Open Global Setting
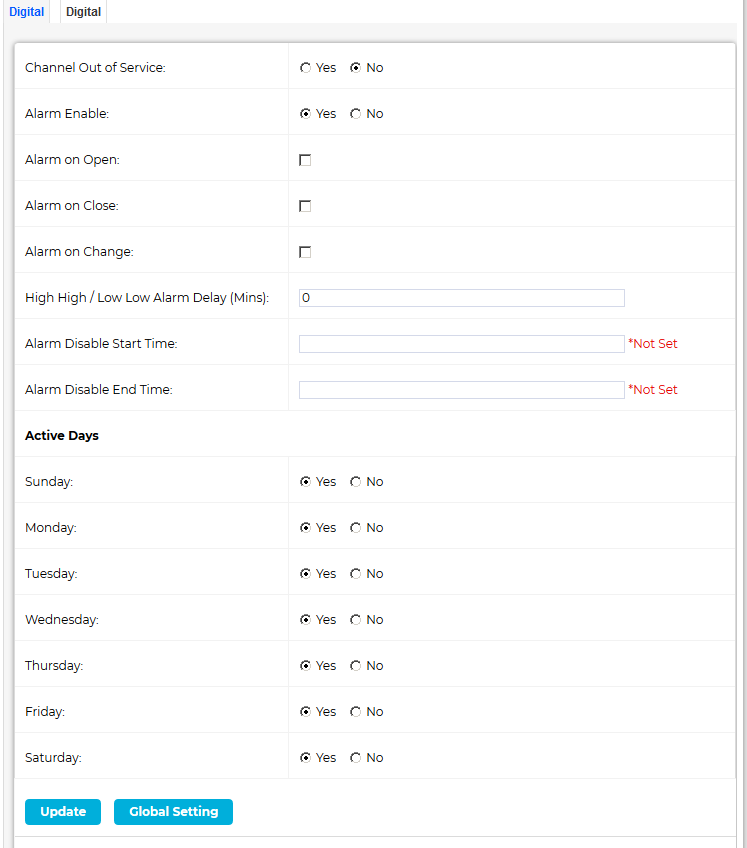 pyautogui.click(x=174, y=812)
